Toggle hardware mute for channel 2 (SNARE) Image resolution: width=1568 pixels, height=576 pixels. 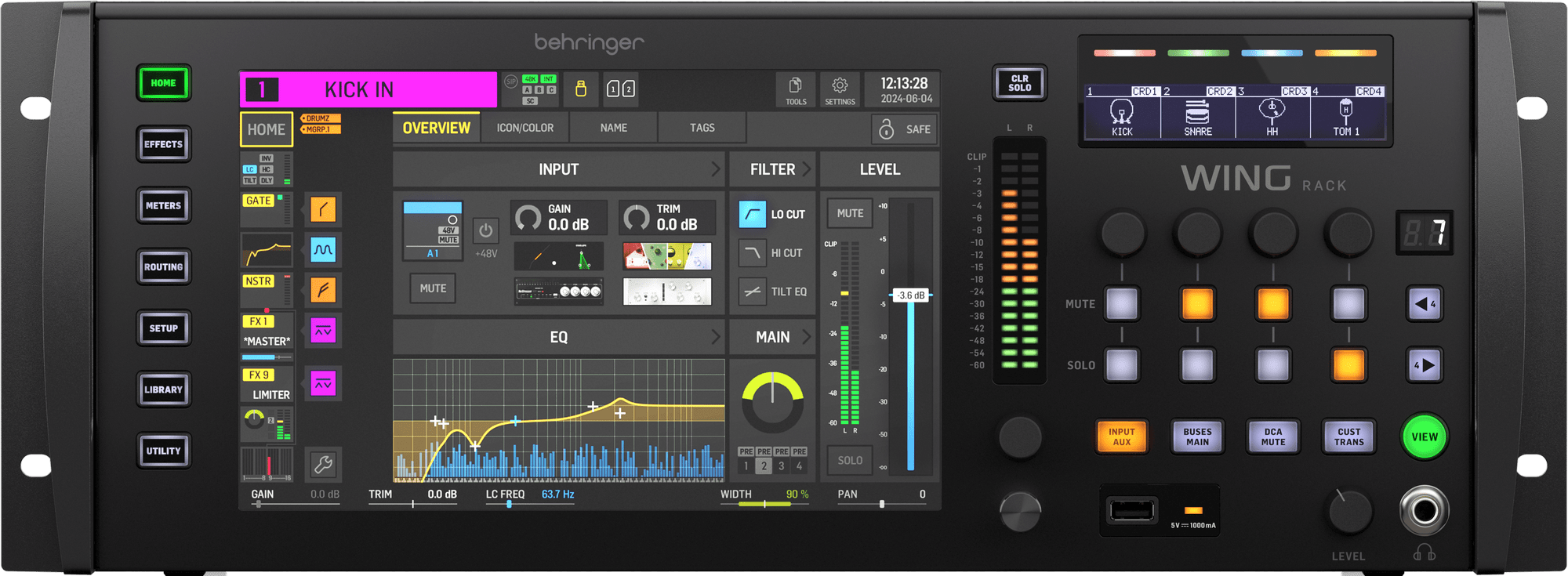click(1197, 304)
